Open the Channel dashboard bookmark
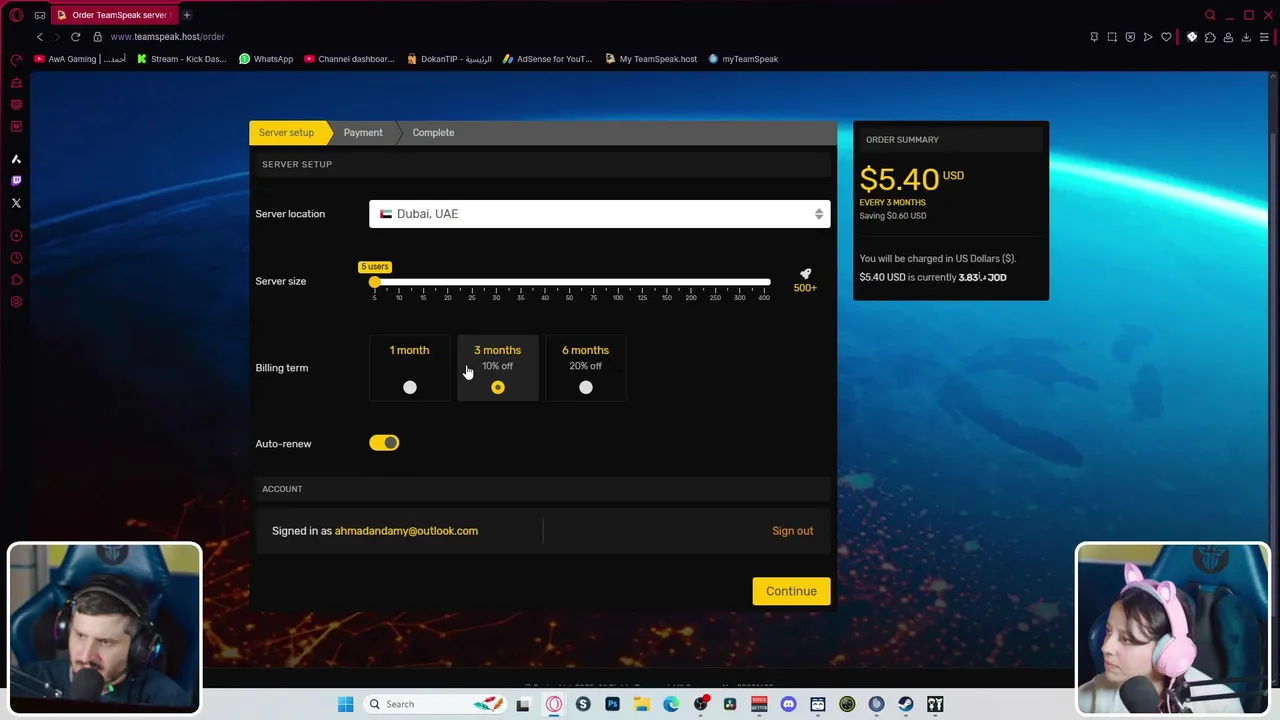 coord(349,59)
